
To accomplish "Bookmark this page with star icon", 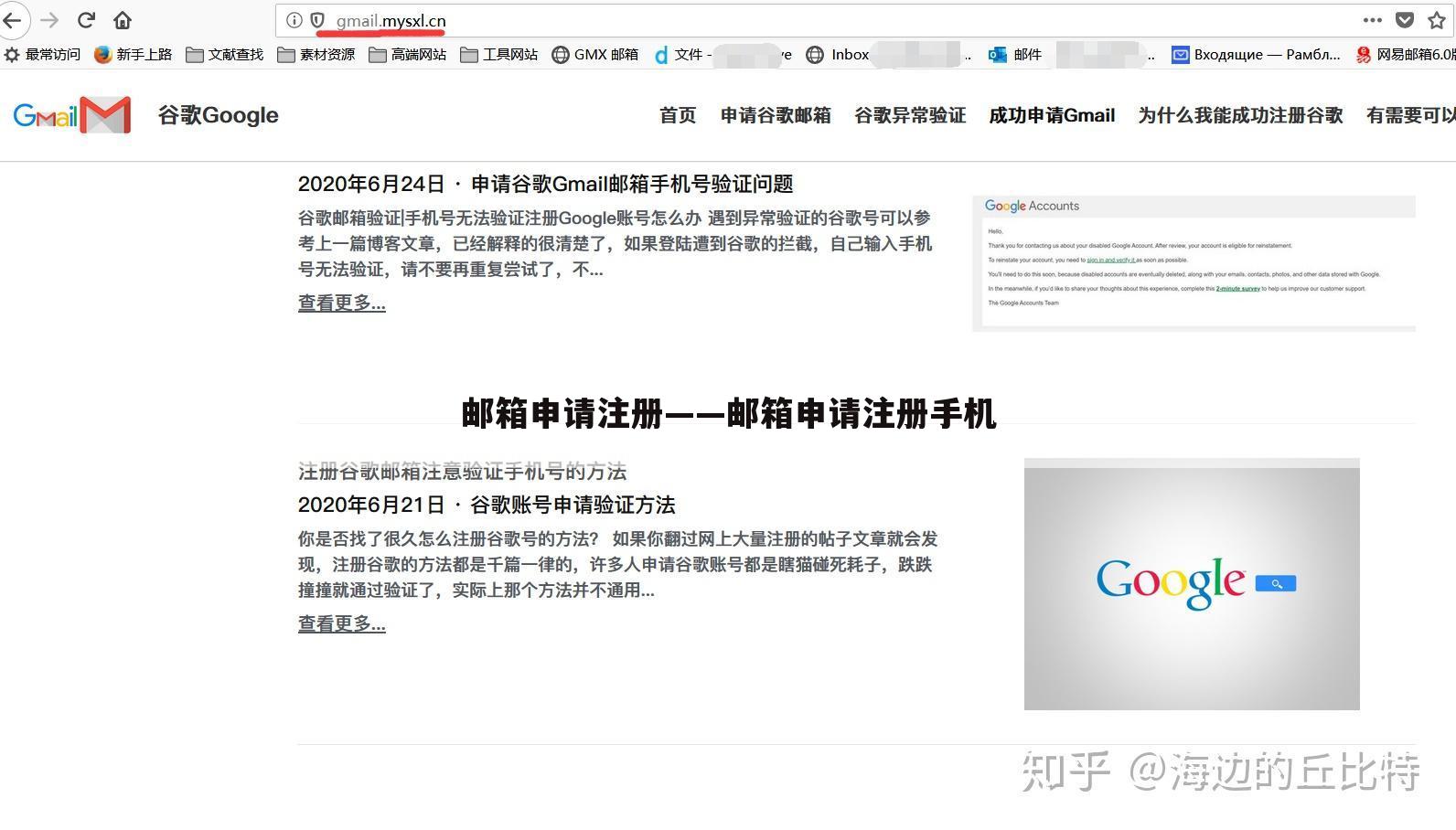I will (1436, 20).
